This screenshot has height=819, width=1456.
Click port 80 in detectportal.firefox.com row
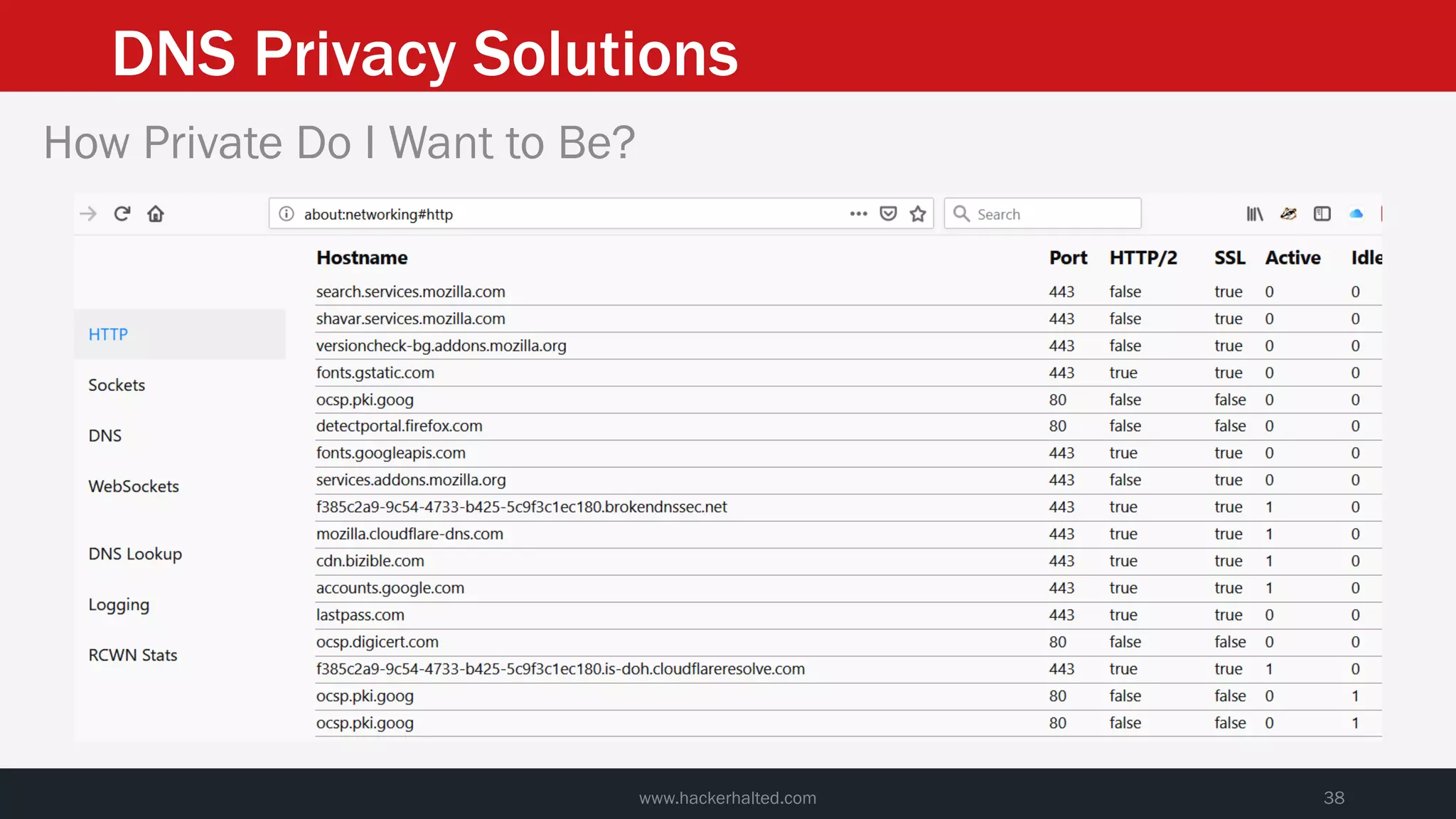[1058, 426]
